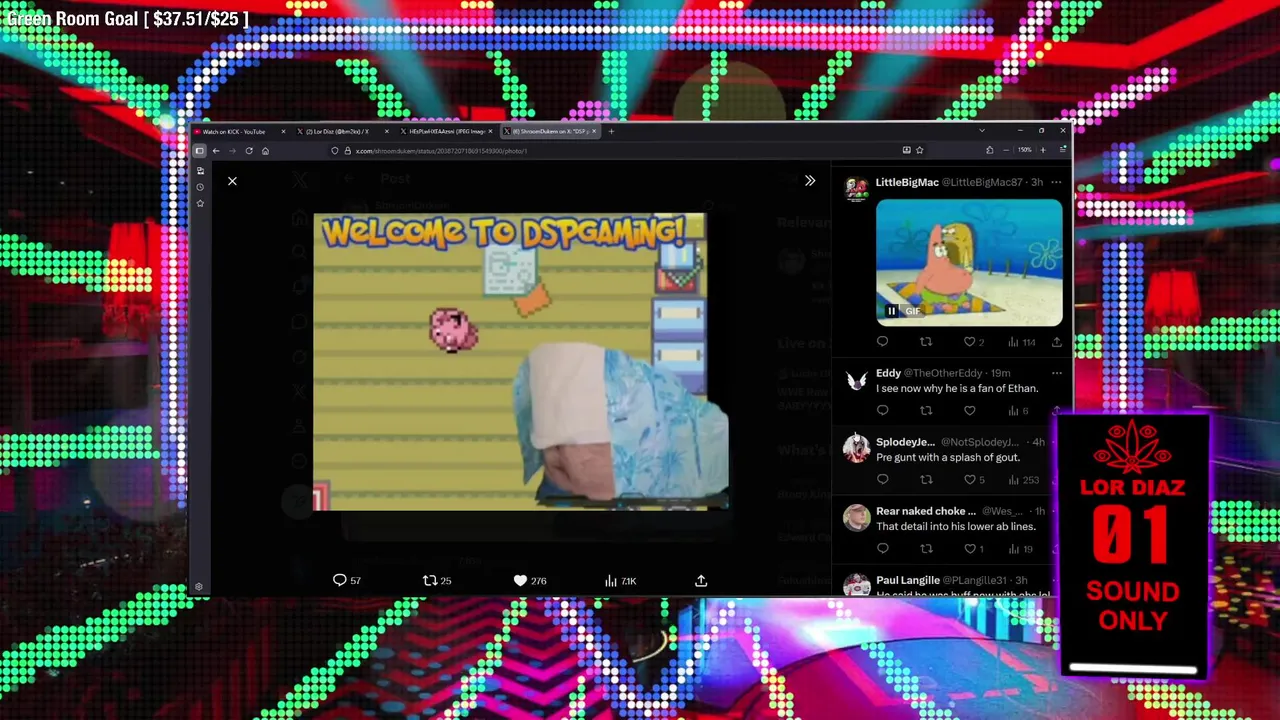Like SplodeyJe...'s gout comment
The height and width of the screenshot is (720, 1280).
973,479
